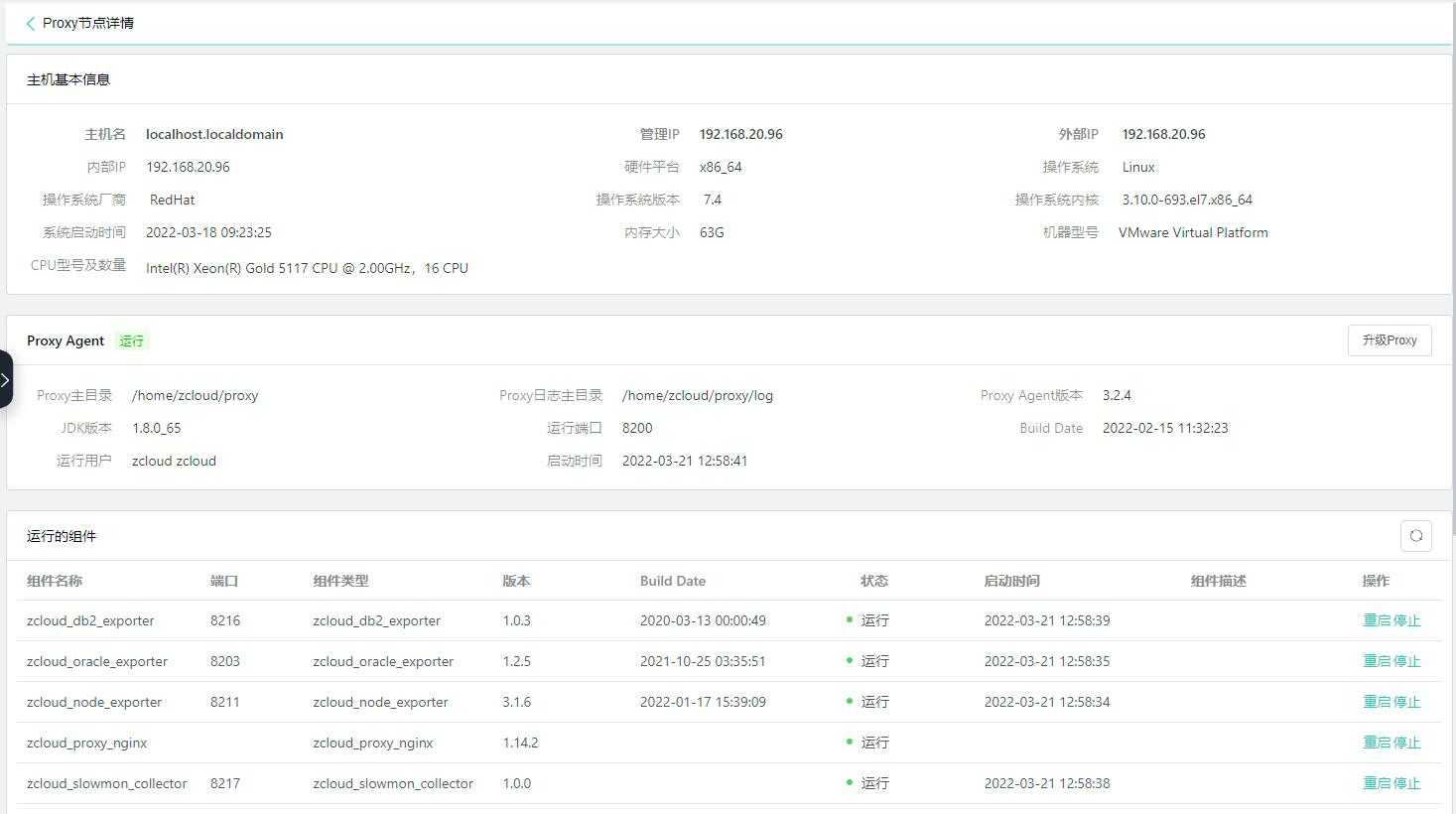The image size is (1456, 814).
Task: Click the Proxy Agent版本 value 3.2.4
Action: coord(1117,395)
